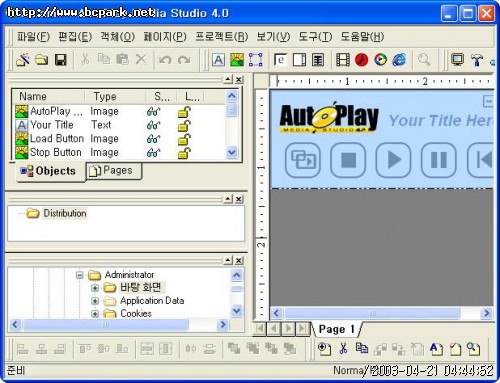Insert a Media Player object icon
This screenshot has height=383, width=500.
[x=380, y=60]
